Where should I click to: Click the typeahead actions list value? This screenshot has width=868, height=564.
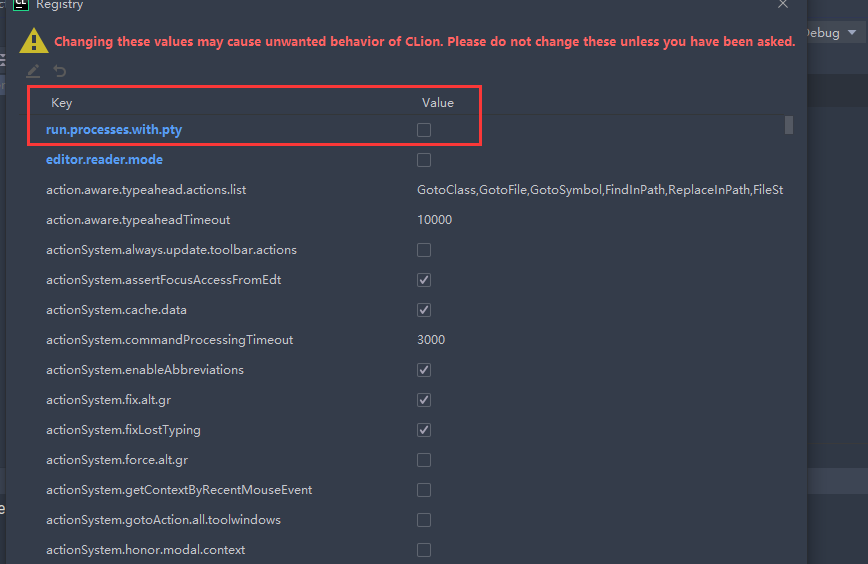[599, 190]
